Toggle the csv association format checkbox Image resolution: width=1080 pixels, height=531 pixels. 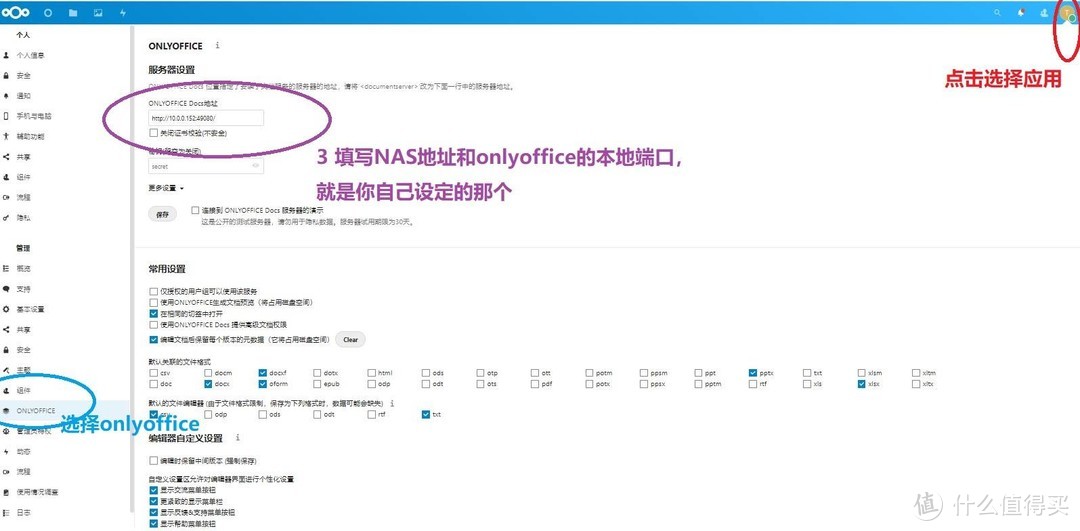tap(154, 373)
